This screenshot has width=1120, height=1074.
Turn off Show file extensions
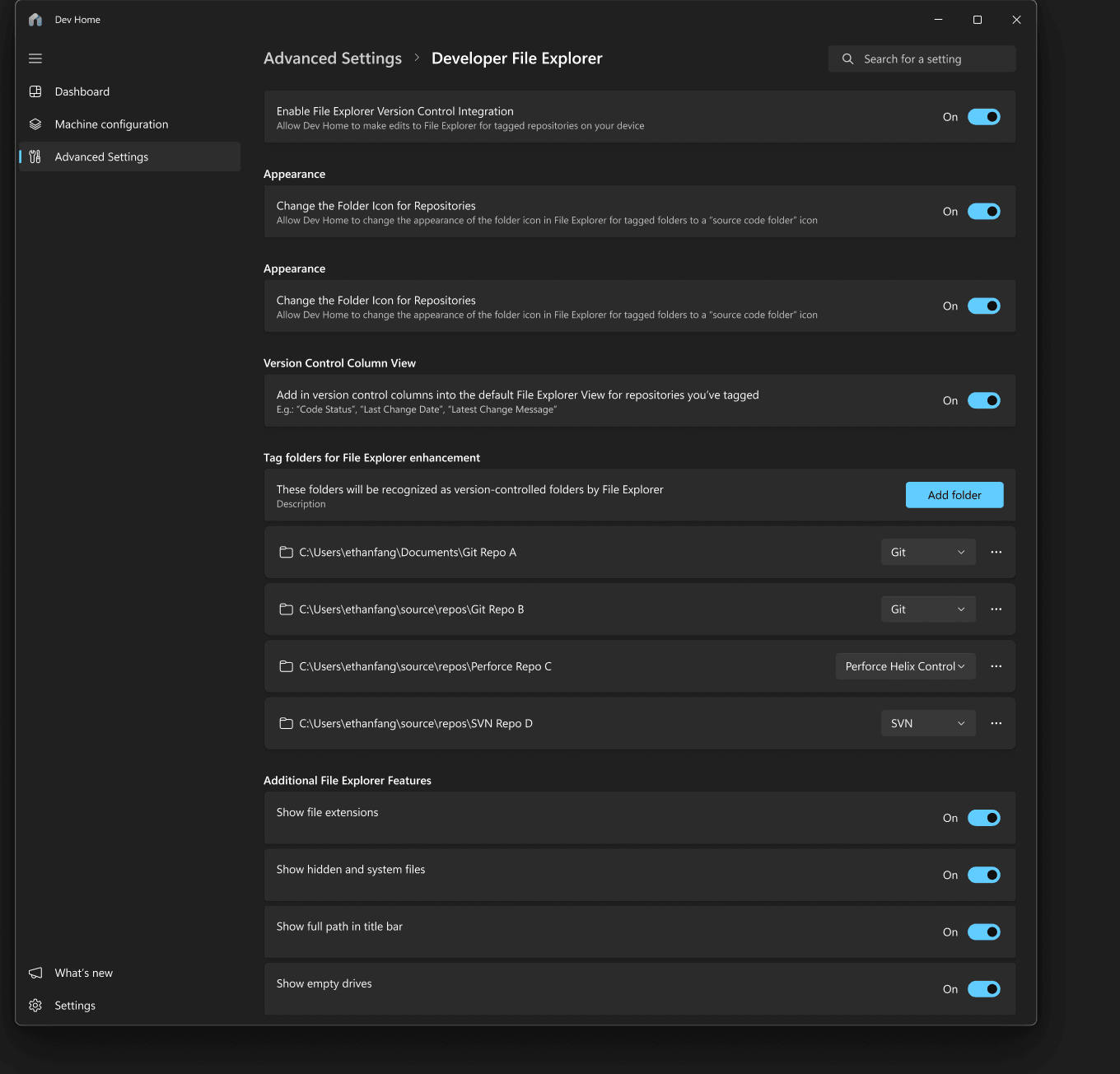983,818
